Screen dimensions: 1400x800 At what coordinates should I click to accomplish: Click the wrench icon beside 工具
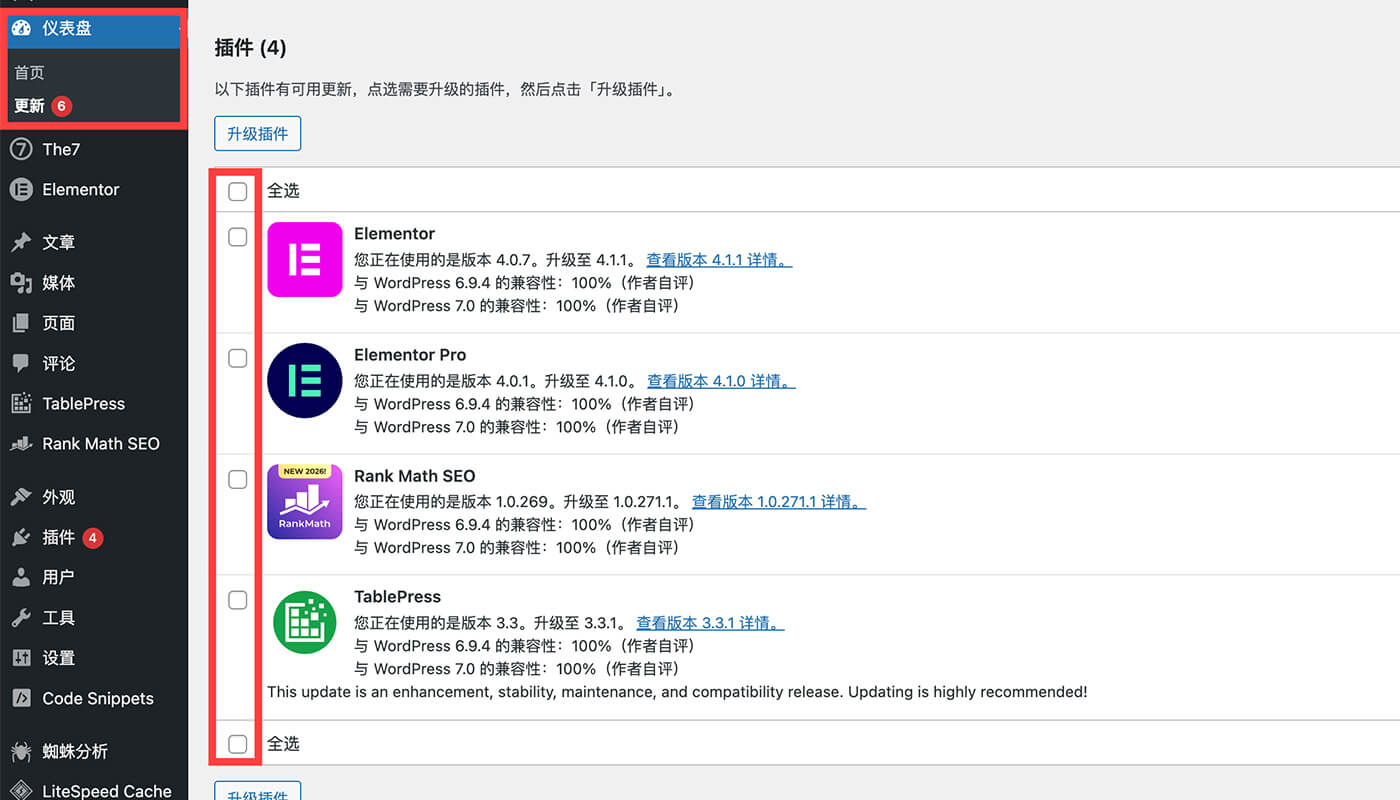(x=21, y=618)
